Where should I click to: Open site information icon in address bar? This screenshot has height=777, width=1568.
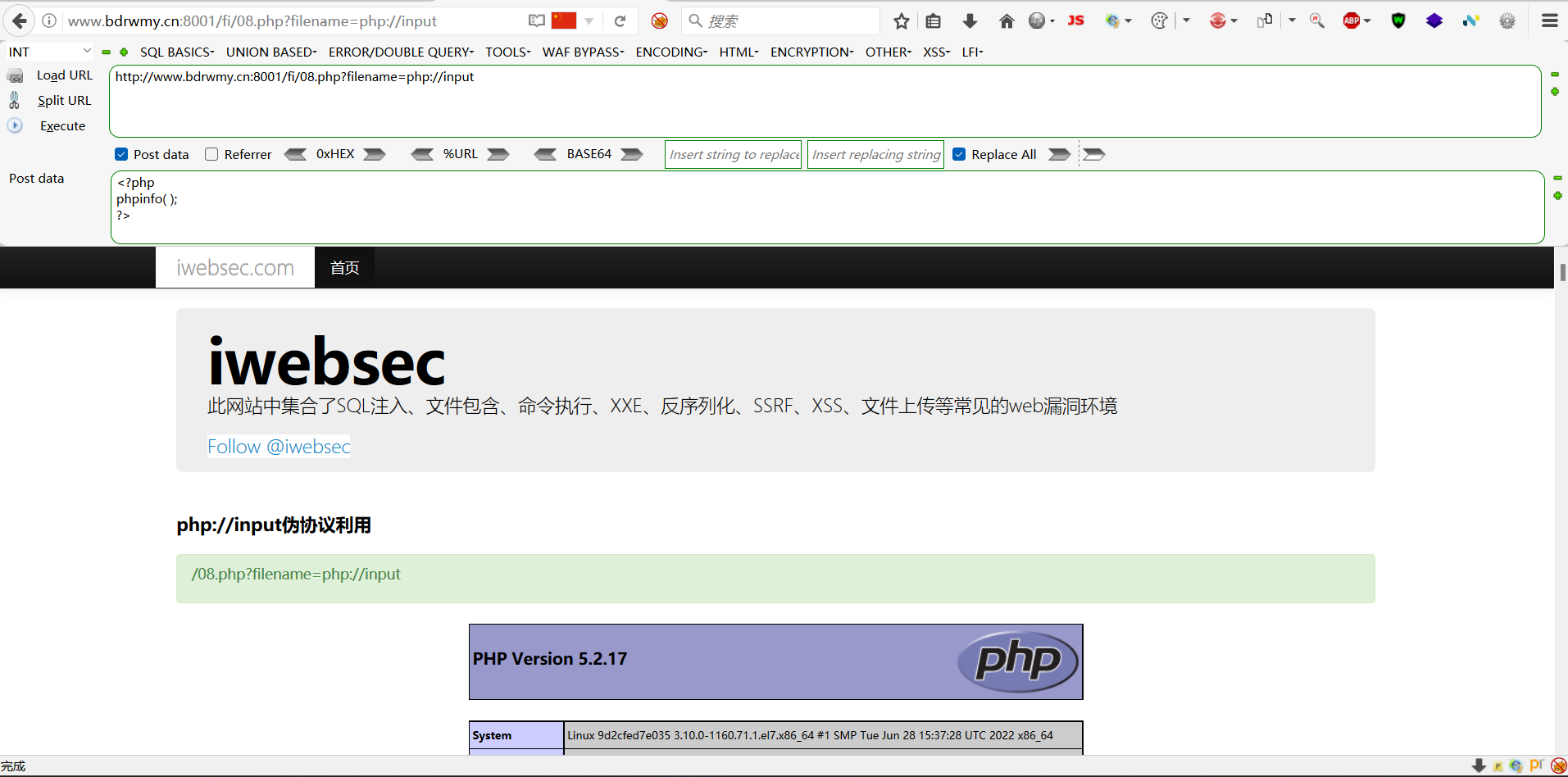point(49,20)
